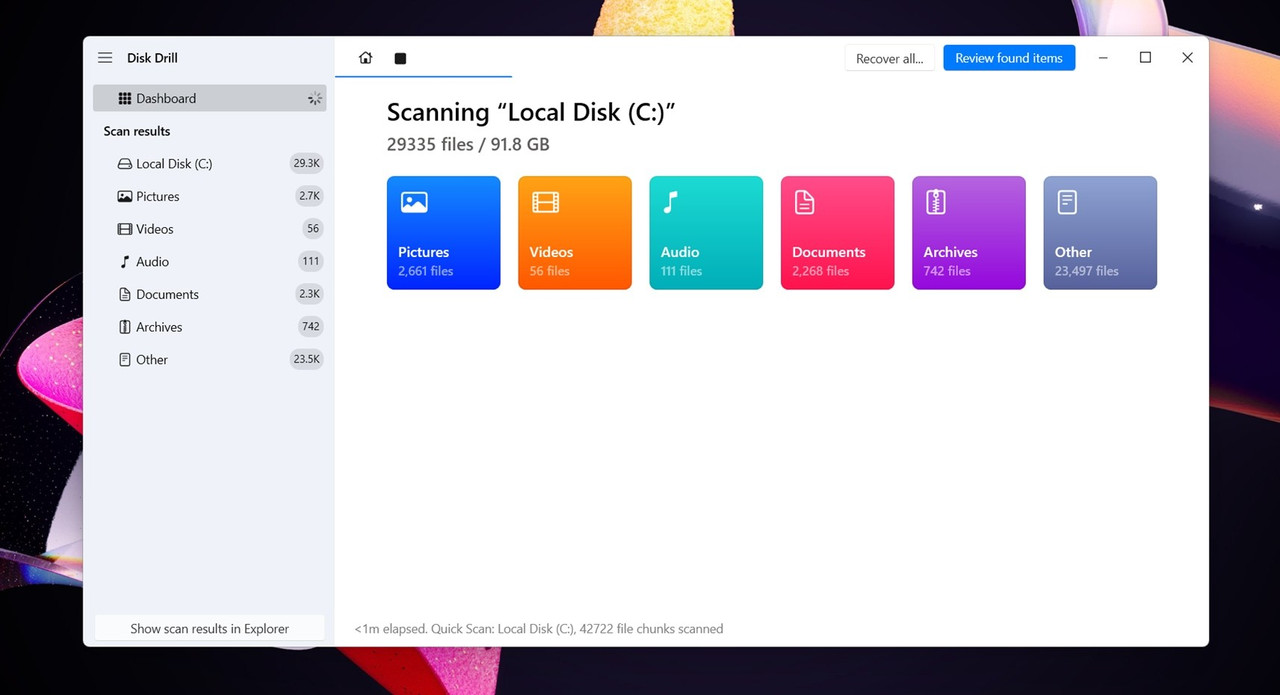This screenshot has width=1280, height=695.
Task: Open Archives in the sidebar
Action: 209,327
